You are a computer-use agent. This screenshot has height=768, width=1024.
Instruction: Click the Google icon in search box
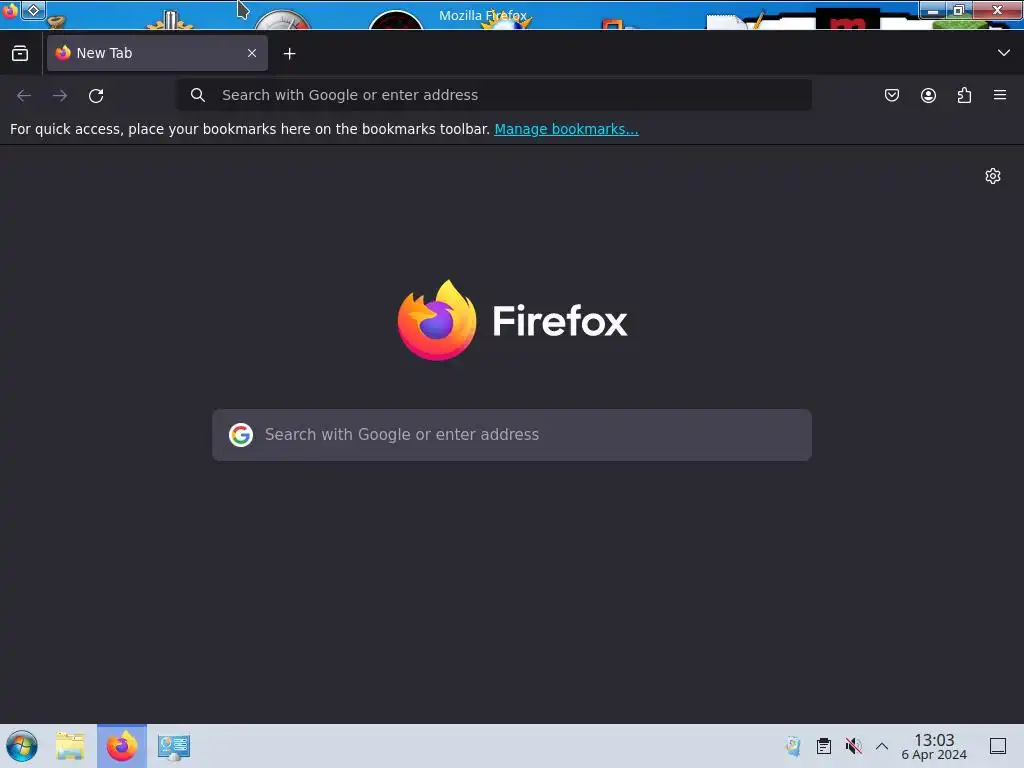point(241,434)
